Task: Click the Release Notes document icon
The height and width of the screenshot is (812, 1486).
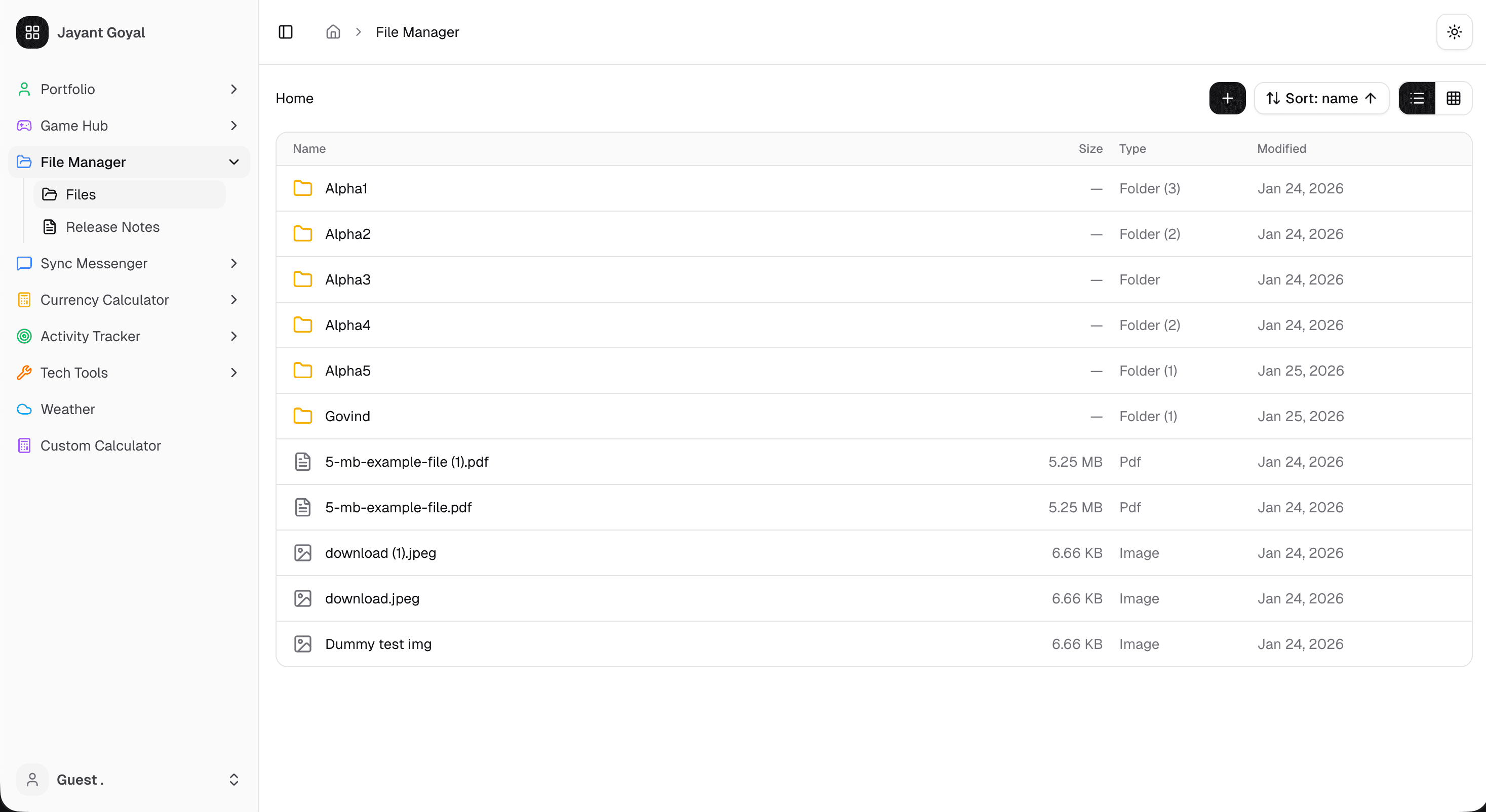Action: pyautogui.click(x=50, y=227)
